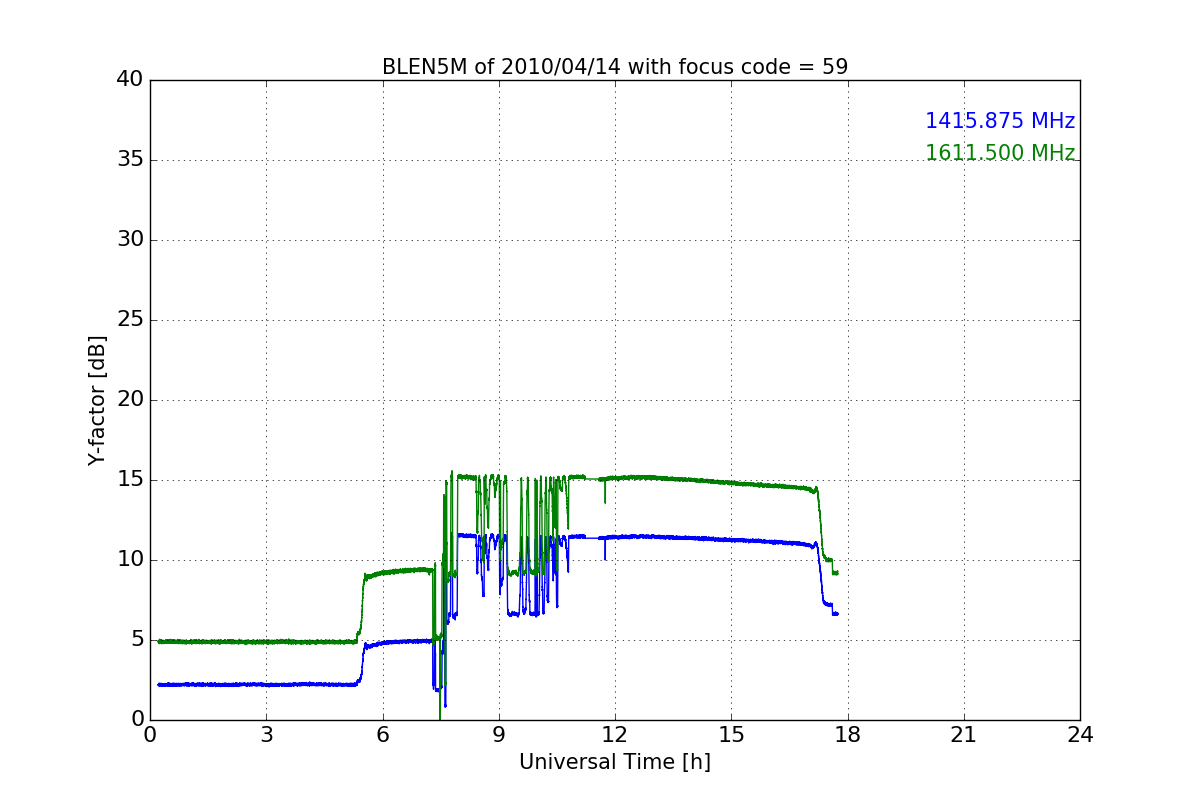Click the x-axis tick label '24'
Viewport: 1200px width, 800px height.
(x=1080, y=735)
